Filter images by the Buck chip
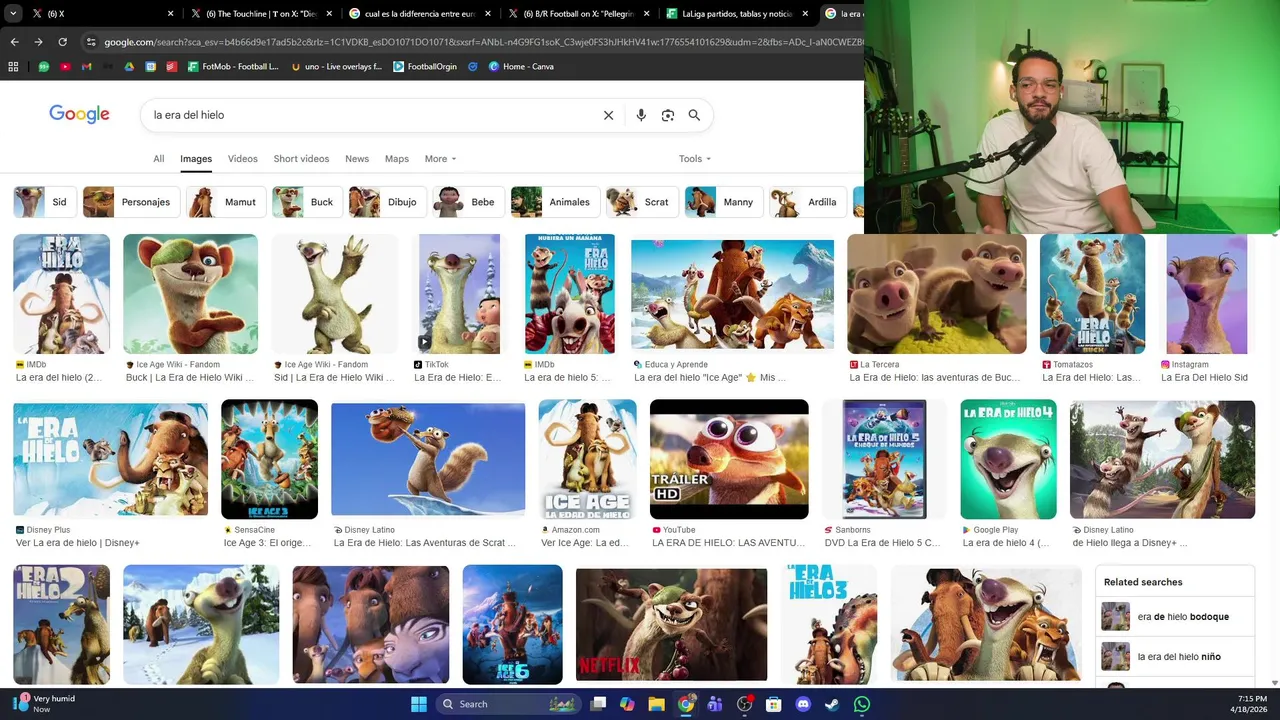Screen dimensions: 1280x720 click(307, 202)
